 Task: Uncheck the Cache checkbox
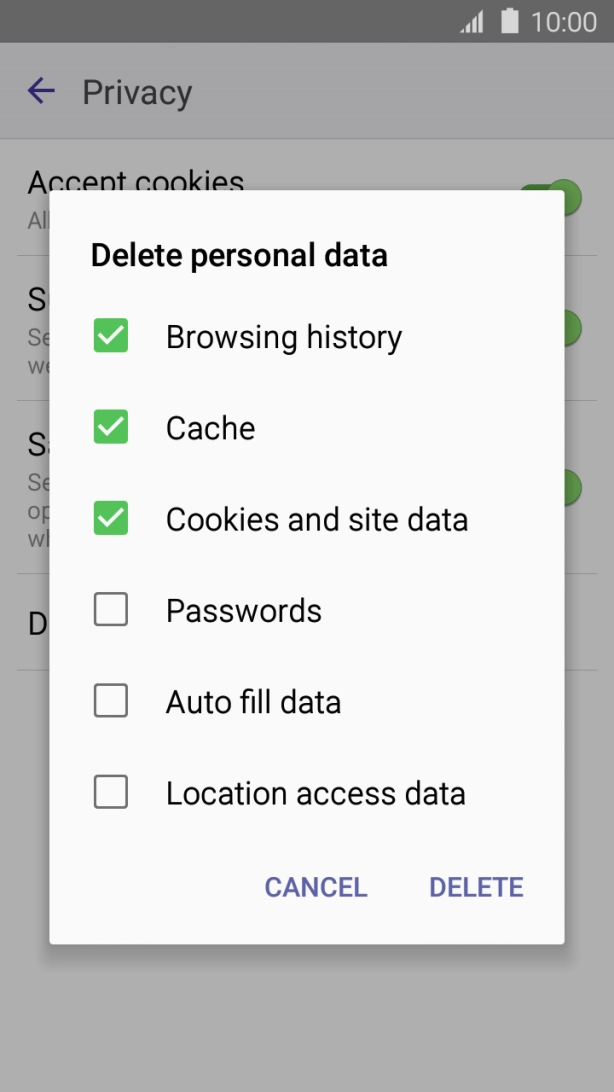coord(110,427)
